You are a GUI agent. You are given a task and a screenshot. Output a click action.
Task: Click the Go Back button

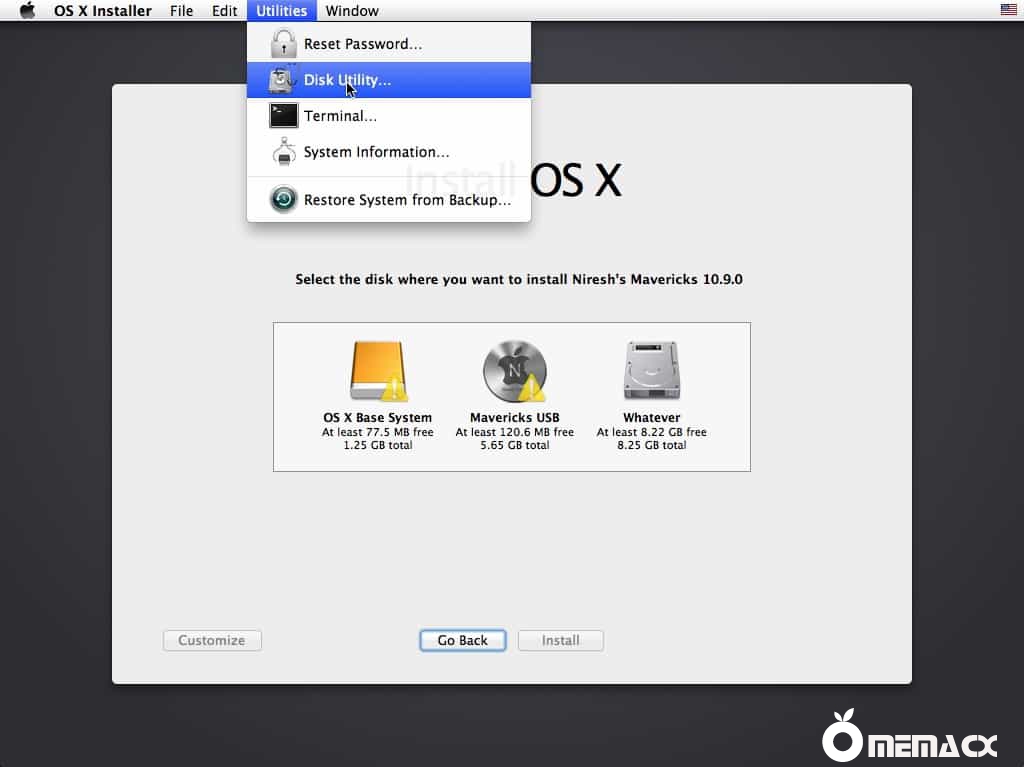(462, 640)
